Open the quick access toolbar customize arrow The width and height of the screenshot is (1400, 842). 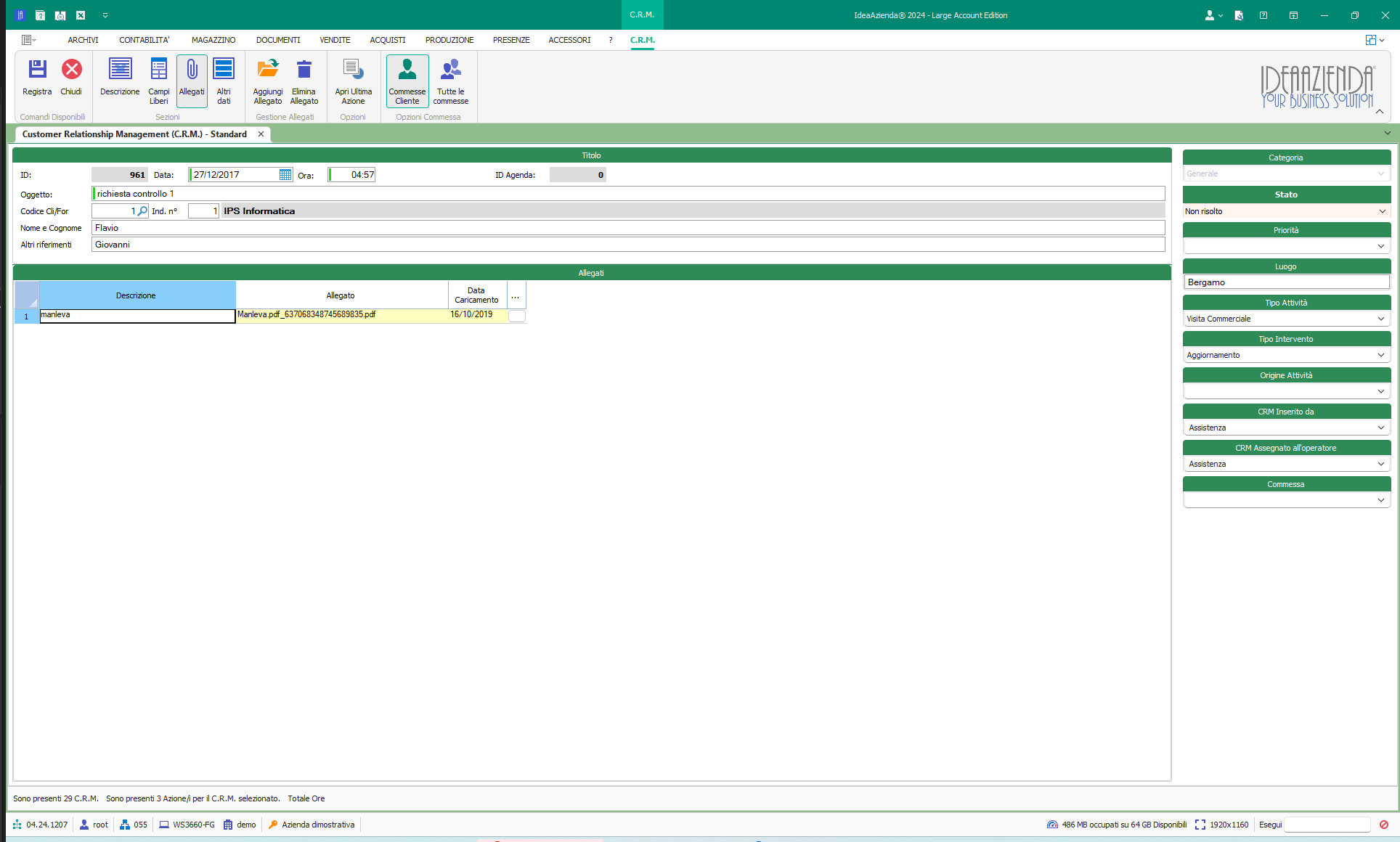(x=105, y=15)
